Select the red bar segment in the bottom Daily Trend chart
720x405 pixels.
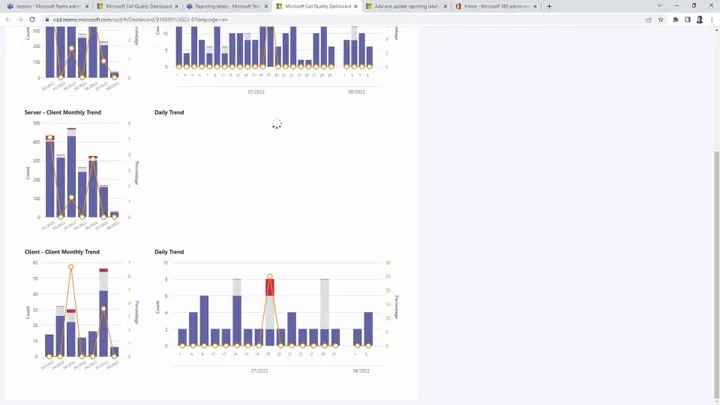[270, 287]
